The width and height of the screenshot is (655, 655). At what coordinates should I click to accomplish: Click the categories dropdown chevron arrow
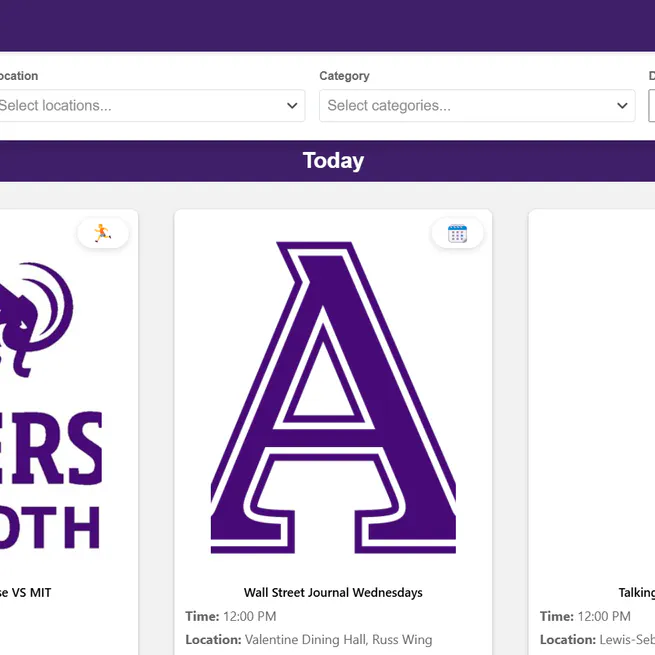point(622,106)
